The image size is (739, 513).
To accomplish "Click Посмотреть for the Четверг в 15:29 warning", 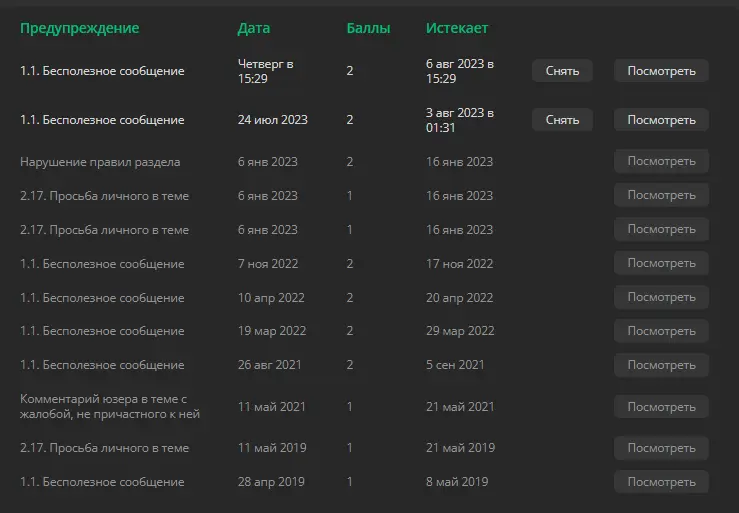I will (661, 71).
